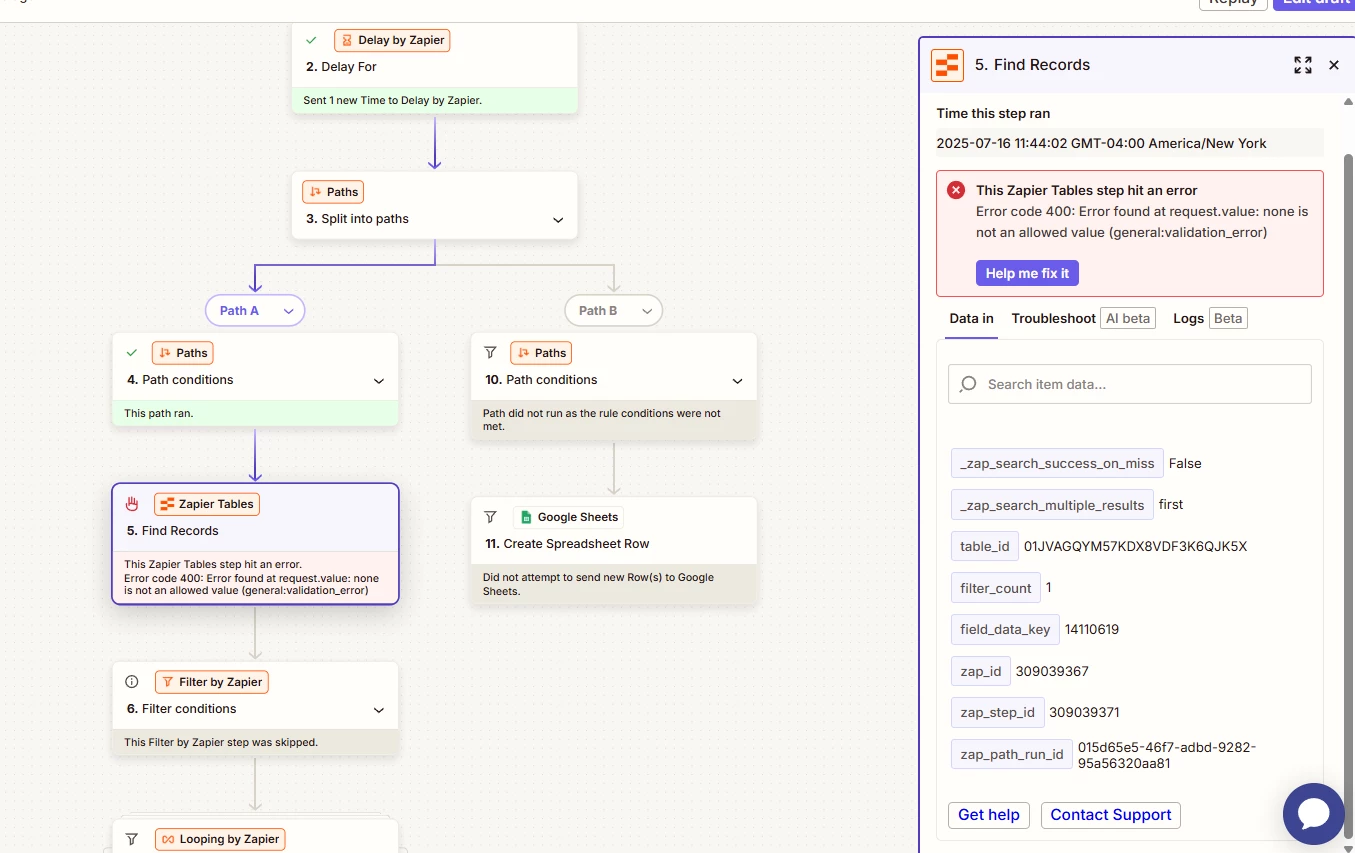
Task: Click the 'This path ran.' status text
Action: point(159,413)
